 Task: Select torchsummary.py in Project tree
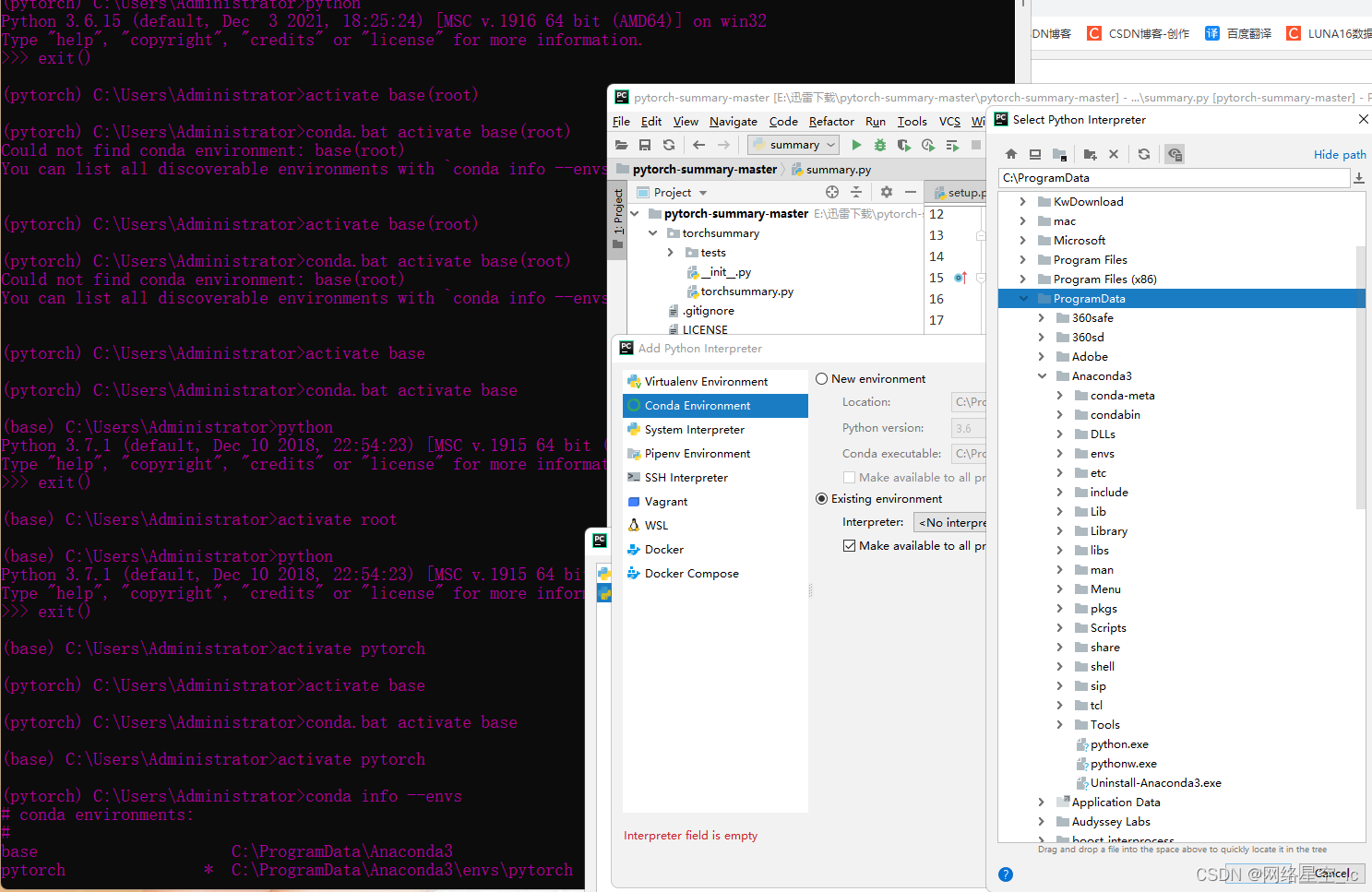click(x=740, y=291)
